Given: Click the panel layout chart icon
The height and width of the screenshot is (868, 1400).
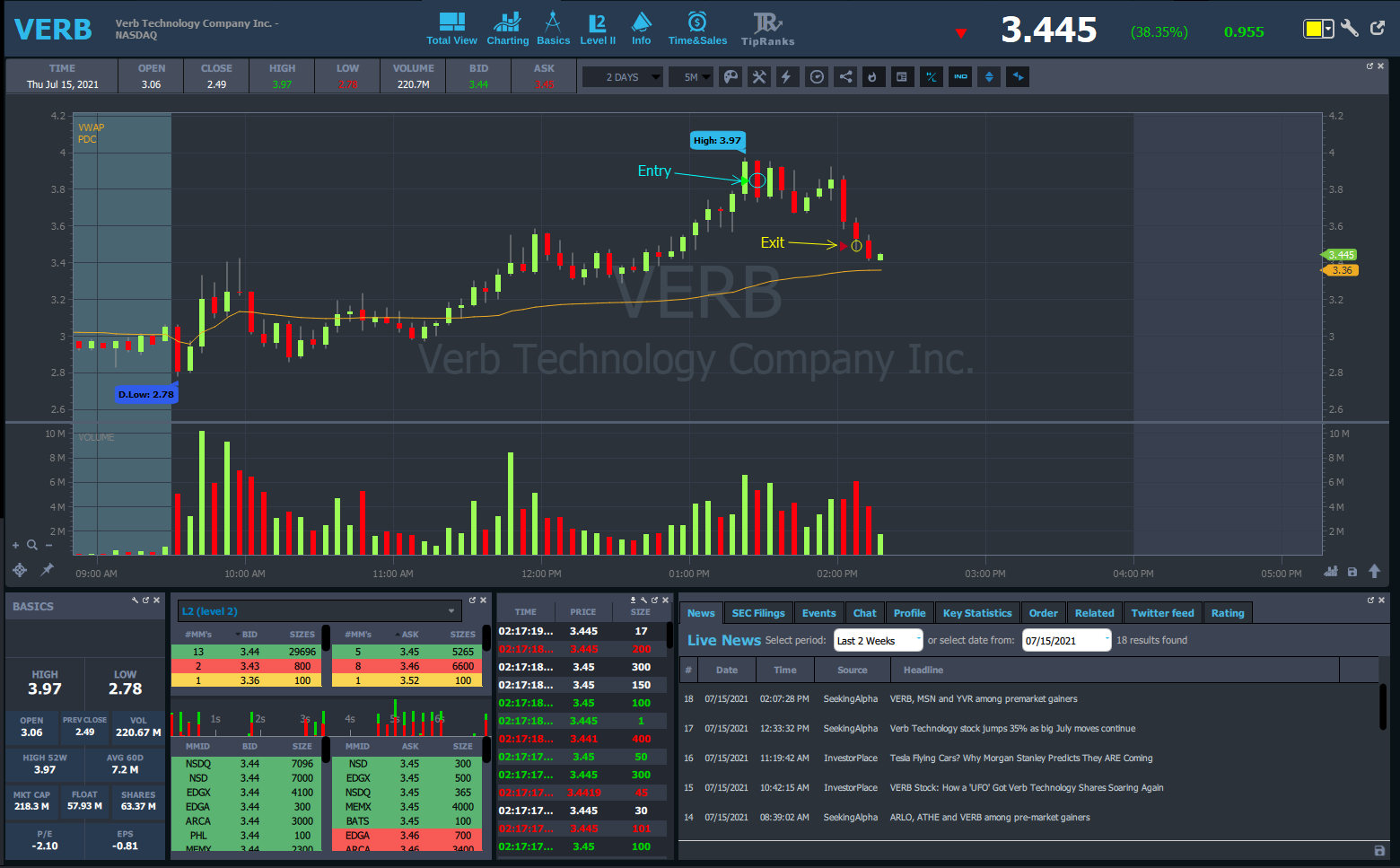Looking at the screenshot, I should [902, 77].
